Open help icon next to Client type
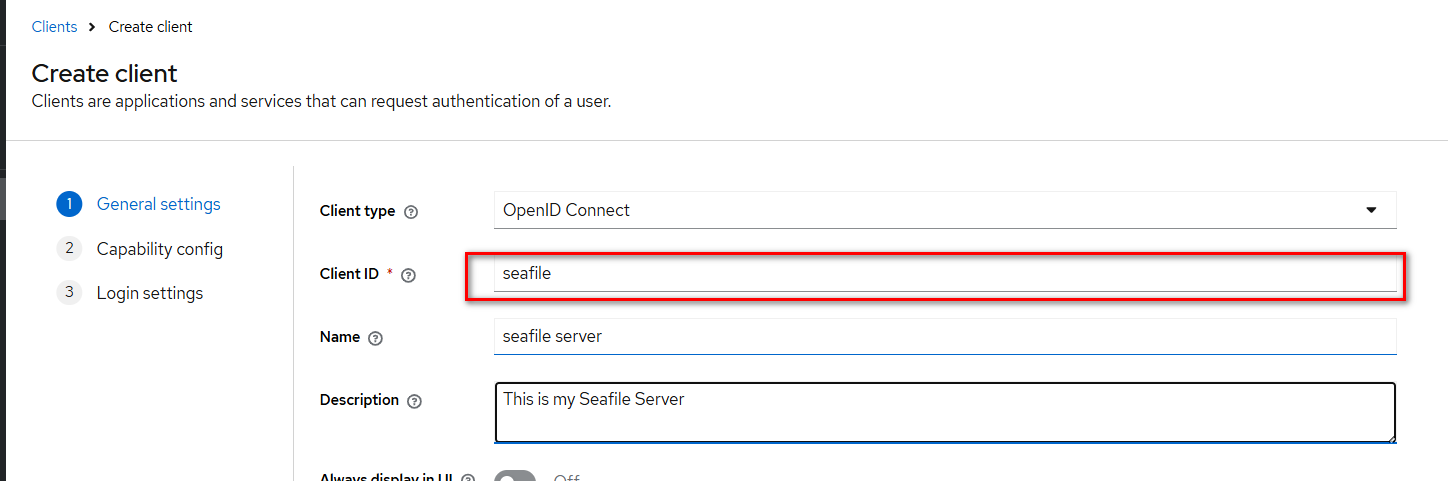1448x481 pixels. coord(411,212)
